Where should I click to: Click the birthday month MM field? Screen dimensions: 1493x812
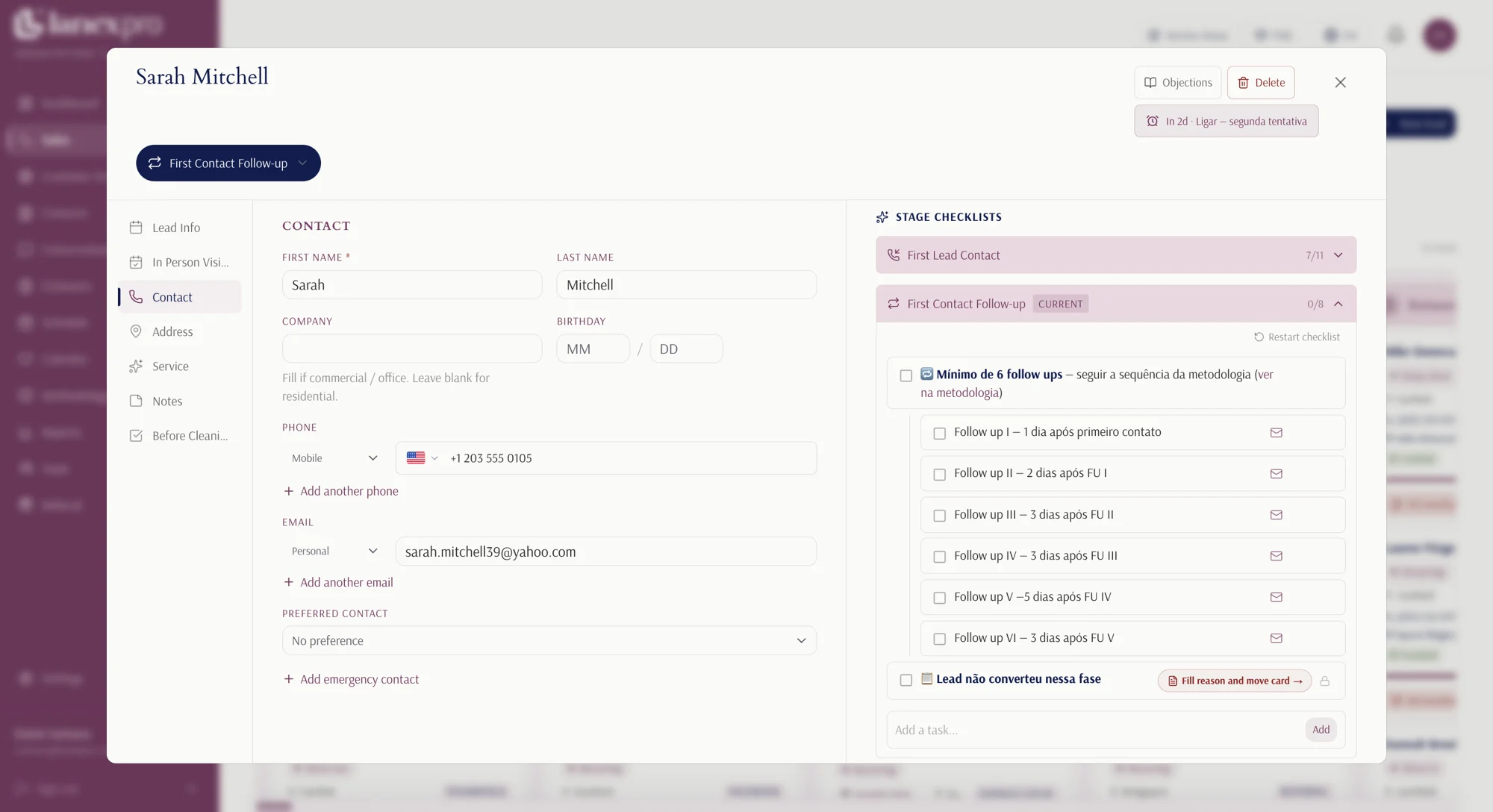[x=593, y=349]
